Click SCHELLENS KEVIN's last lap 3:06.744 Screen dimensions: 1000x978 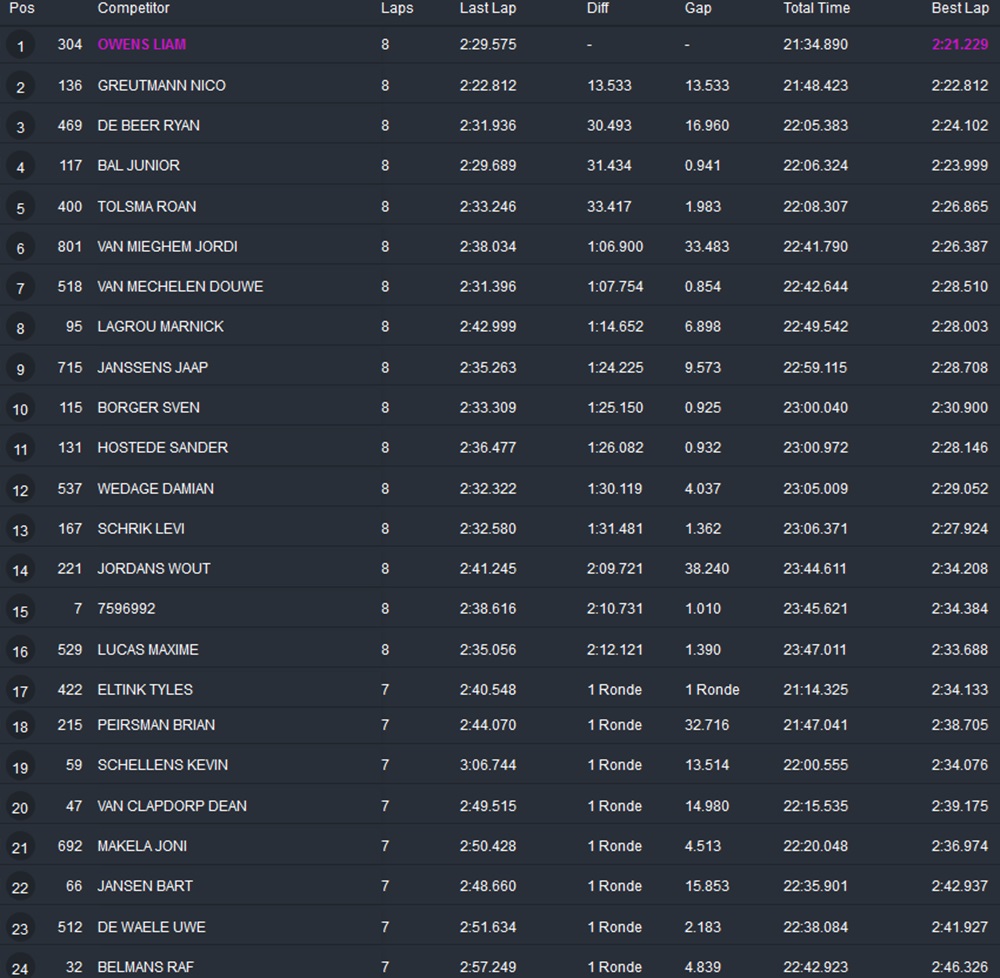488,765
